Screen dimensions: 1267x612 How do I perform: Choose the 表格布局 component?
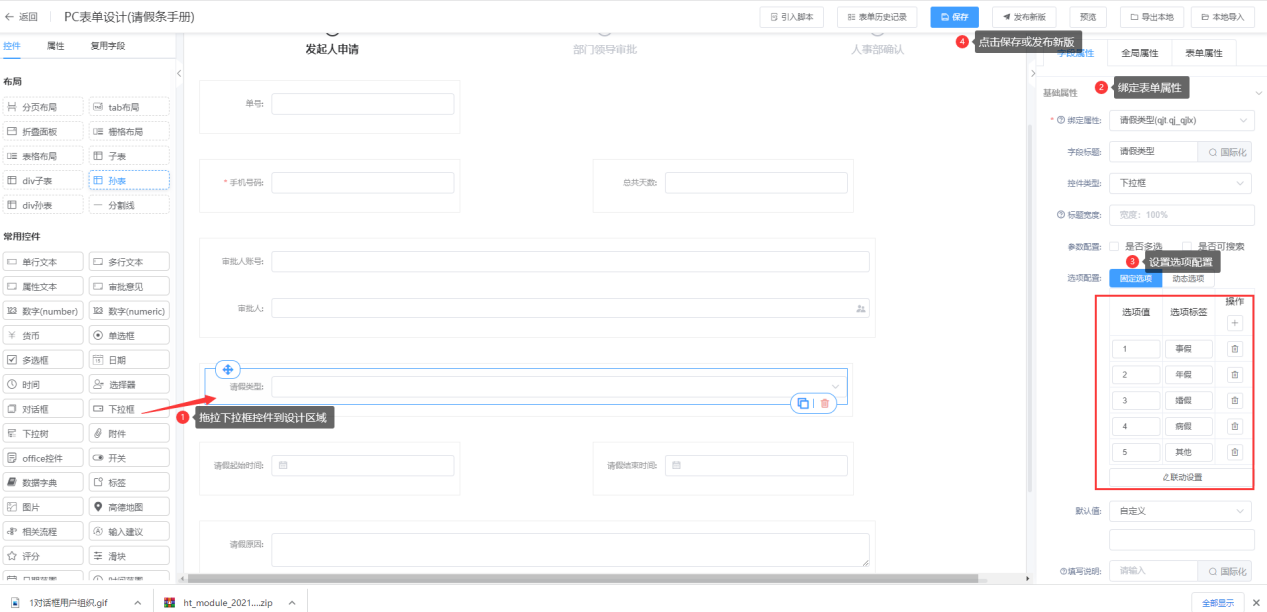43,156
